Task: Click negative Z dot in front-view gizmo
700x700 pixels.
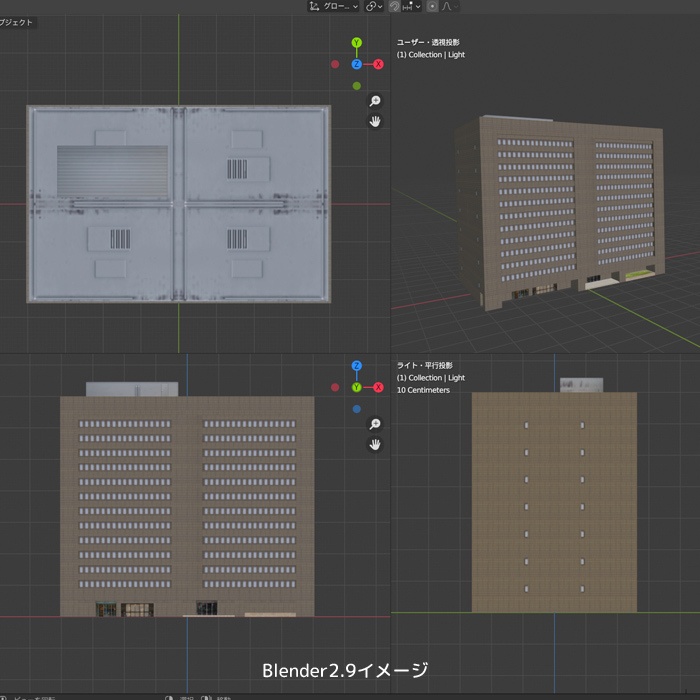Action: point(357,409)
